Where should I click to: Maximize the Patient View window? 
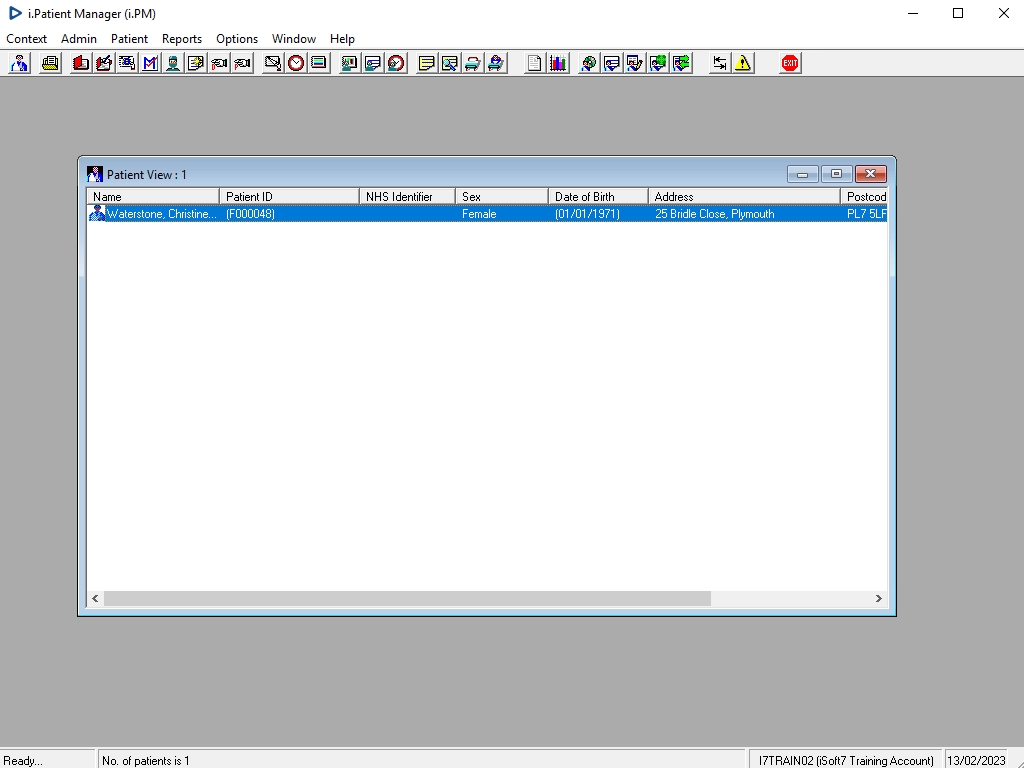tap(836, 174)
